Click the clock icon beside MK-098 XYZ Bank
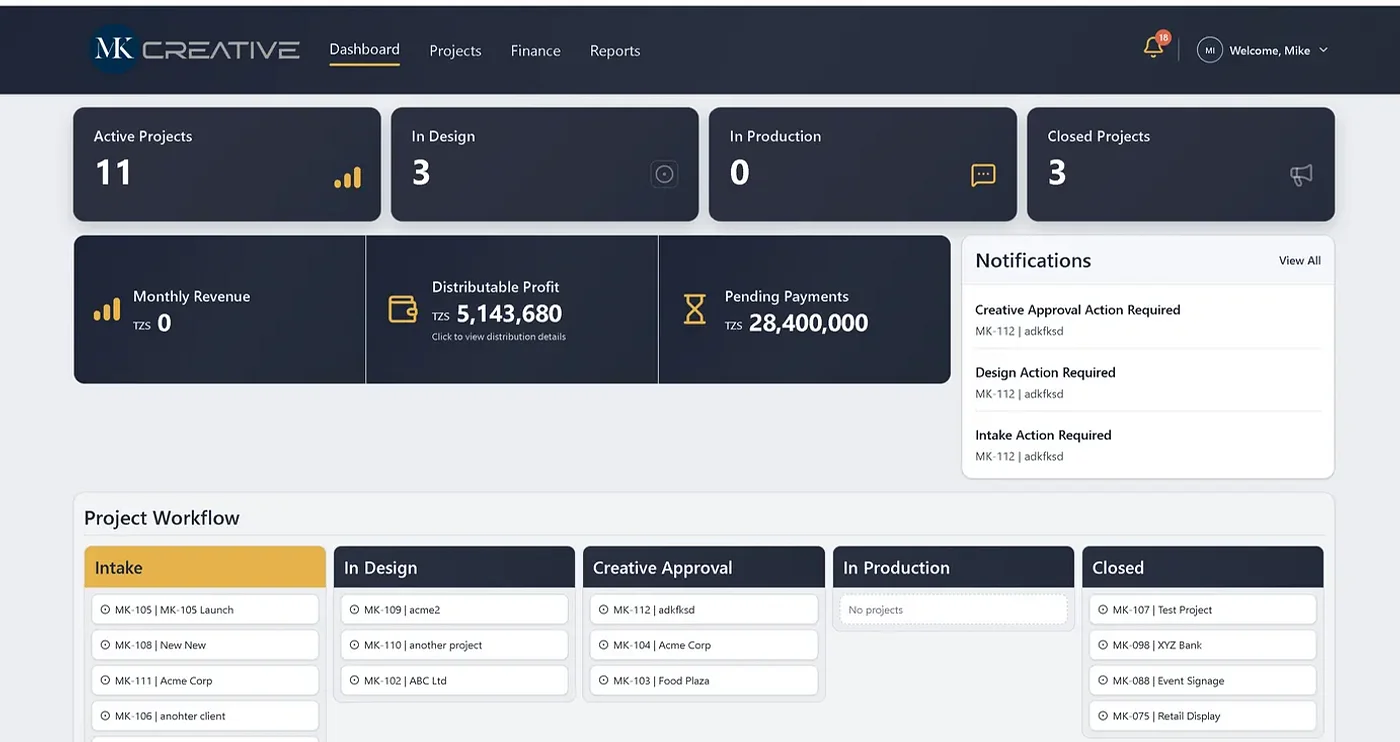Screen dimensions: 1400x742 (x=1102, y=645)
